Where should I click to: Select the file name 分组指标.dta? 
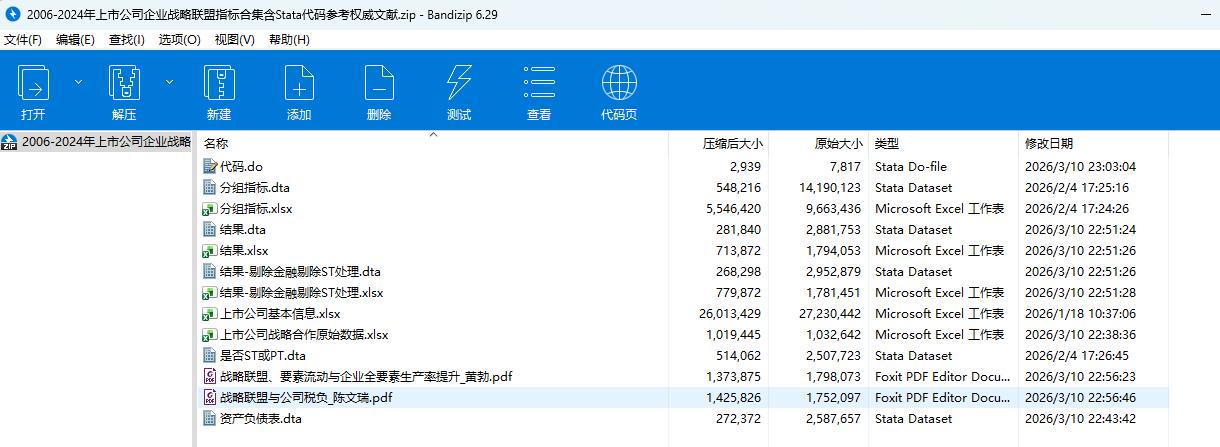point(254,188)
